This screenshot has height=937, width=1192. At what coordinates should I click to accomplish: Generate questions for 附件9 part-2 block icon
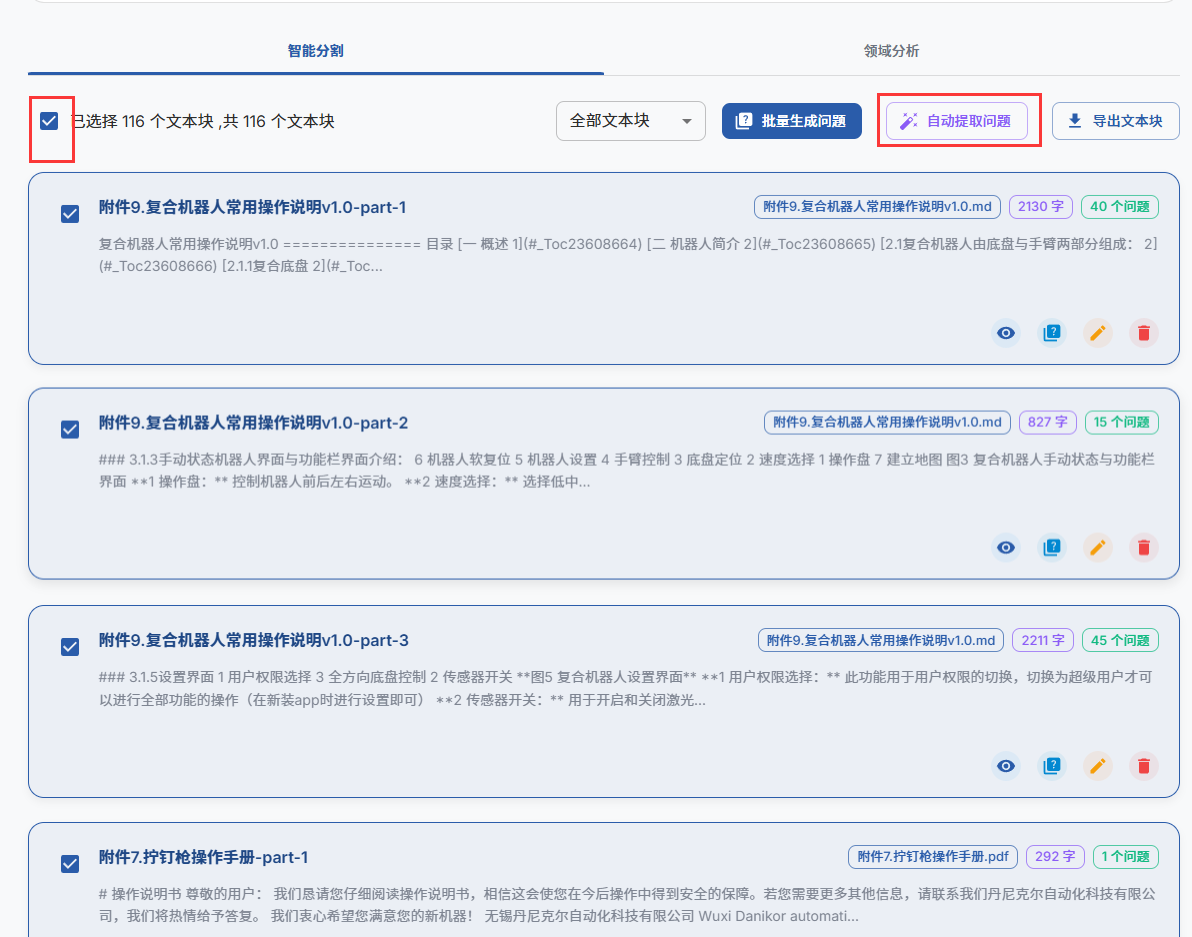coord(1052,547)
